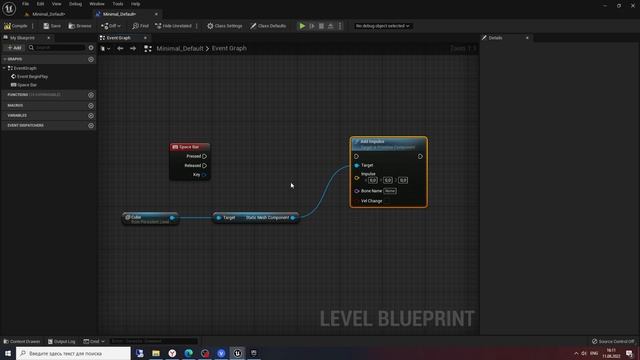The image size is (640, 360).
Task: Click the skip/advance frame playback icon
Action: pos(312,26)
